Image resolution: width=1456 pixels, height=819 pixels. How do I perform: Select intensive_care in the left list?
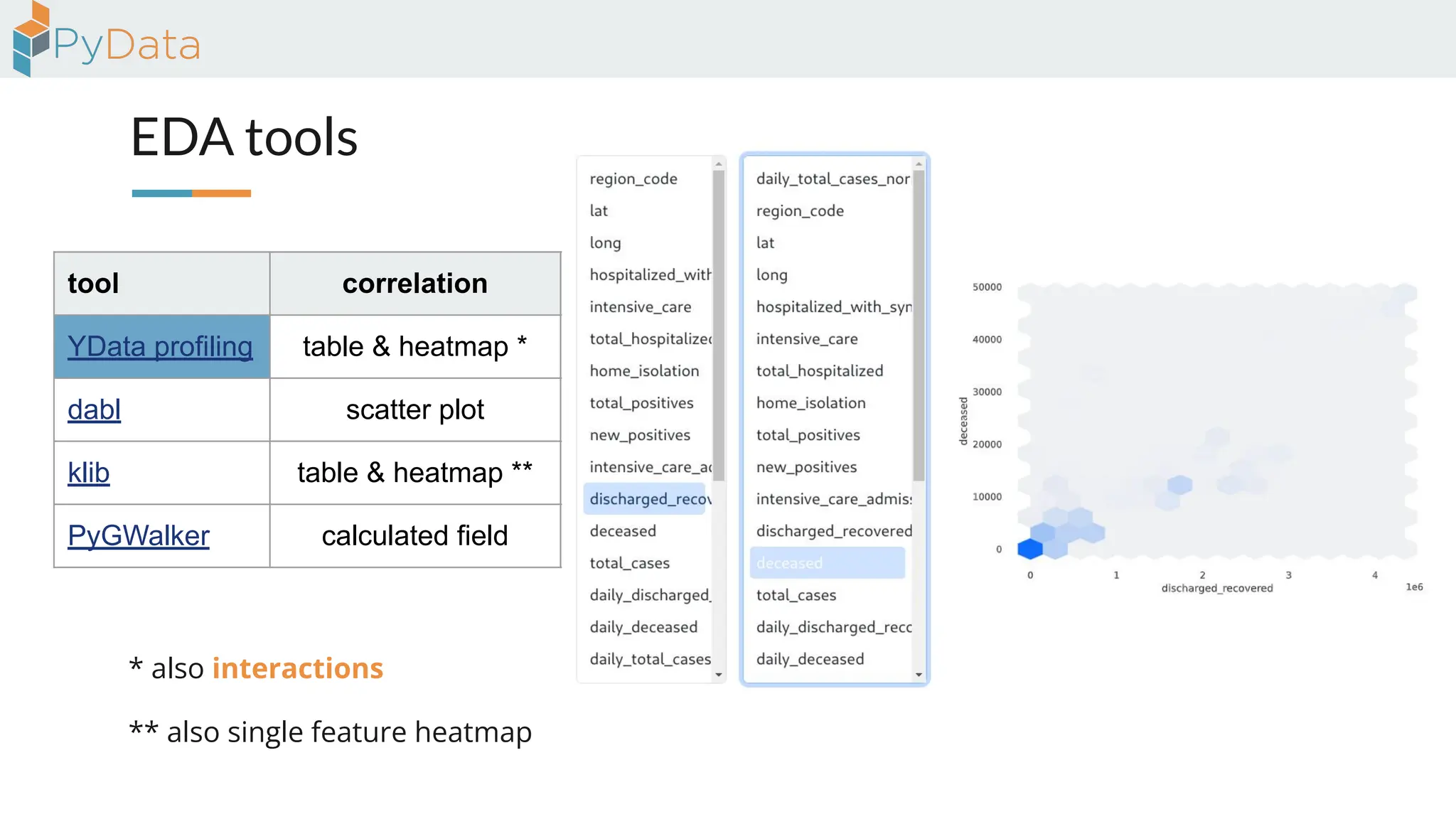pyautogui.click(x=640, y=307)
